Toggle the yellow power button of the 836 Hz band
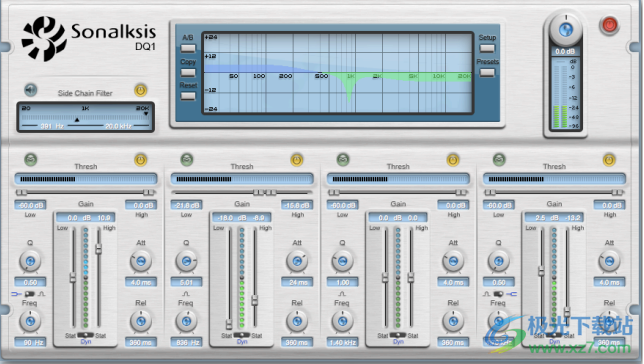 pos(297,160)
